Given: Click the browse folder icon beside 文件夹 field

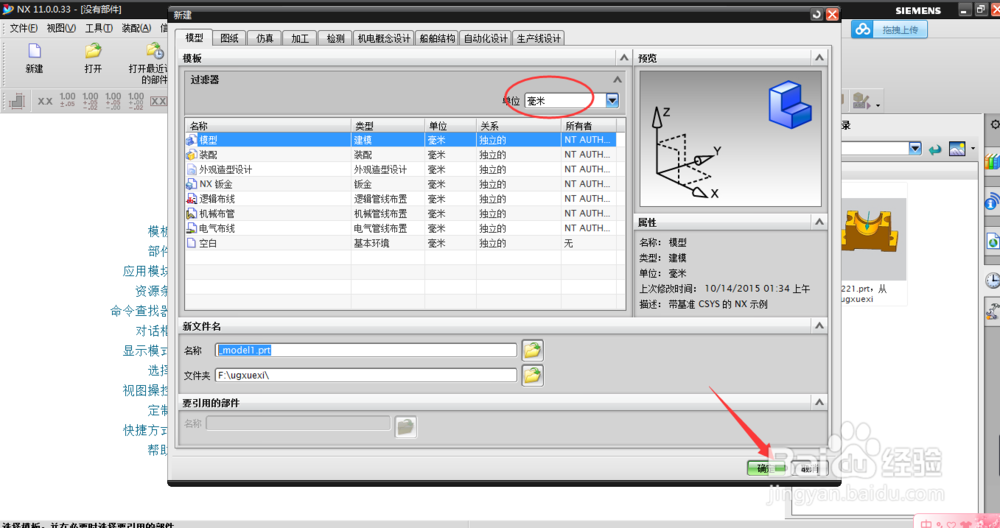Looking at the screenshot, I should (533, 375).
